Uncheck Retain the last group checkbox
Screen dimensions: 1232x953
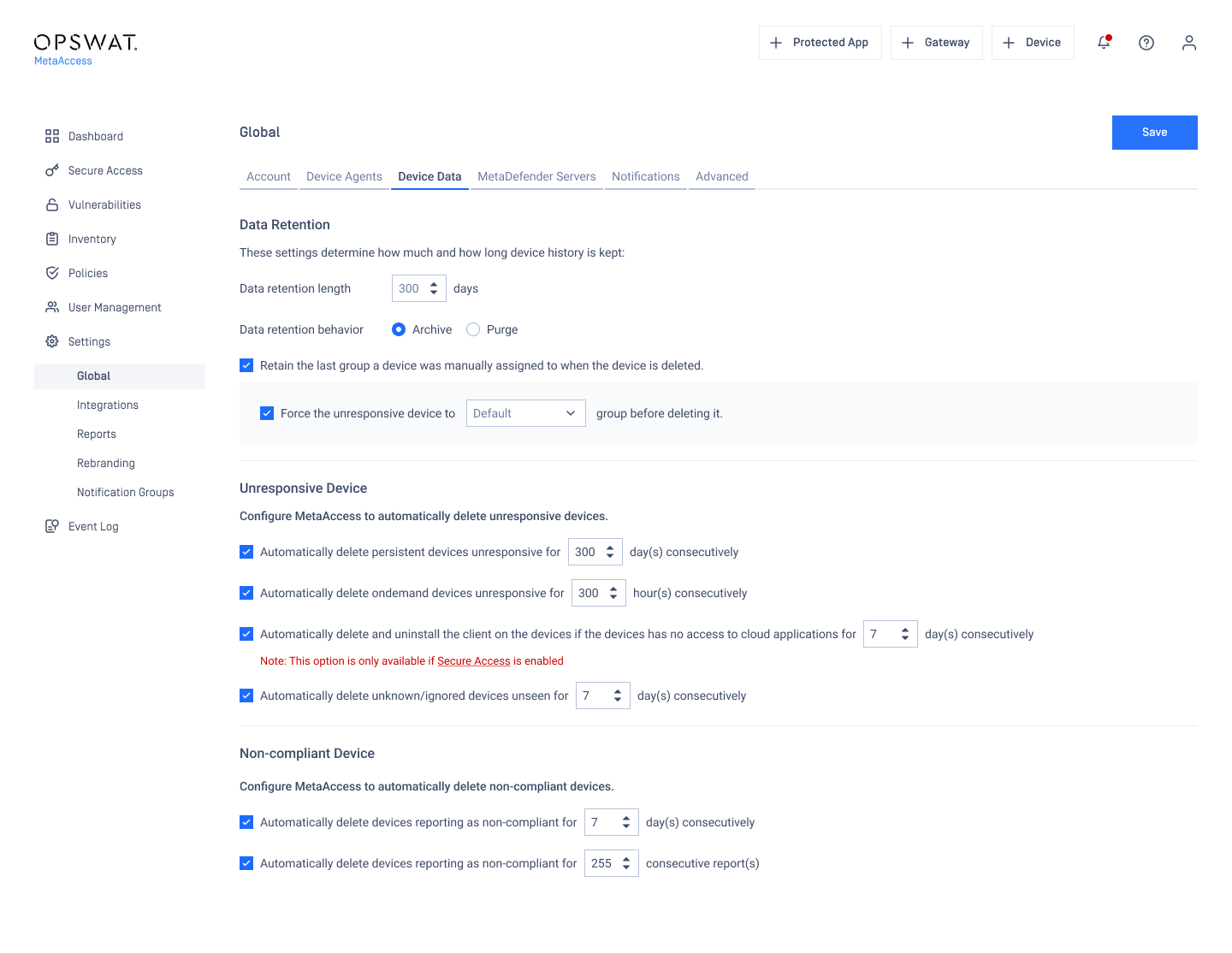click(246, 365)
